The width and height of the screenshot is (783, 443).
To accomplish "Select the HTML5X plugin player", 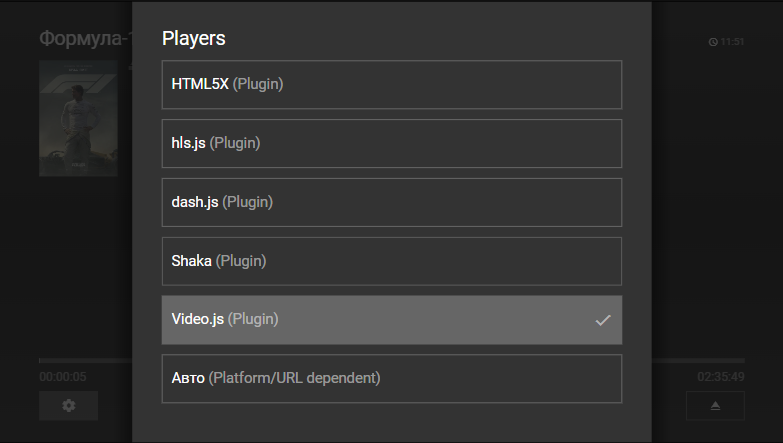I will [x=391, y=84].
